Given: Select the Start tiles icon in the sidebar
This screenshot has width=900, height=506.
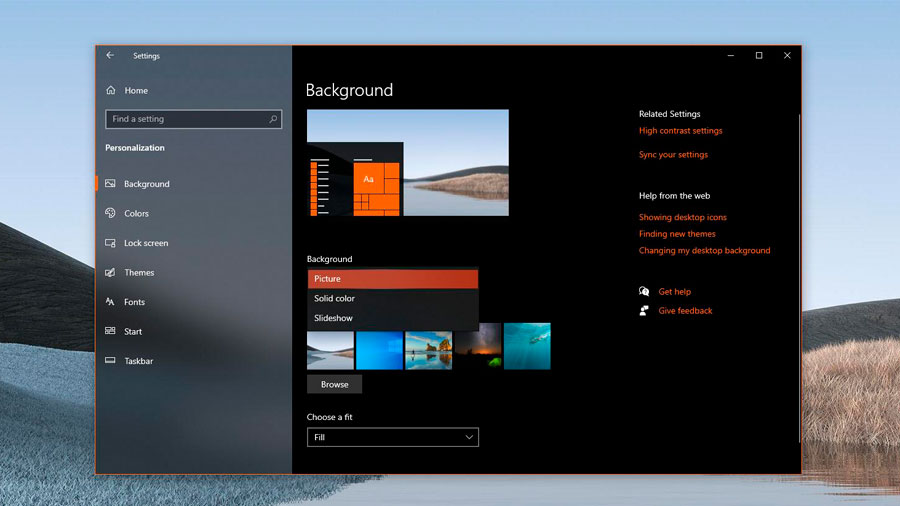Looking at the screenshot, I should (110, 331).
